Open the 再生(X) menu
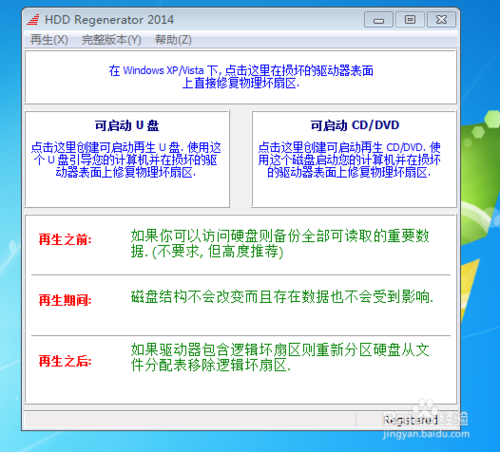Viewport: 500px width, 452px height. pos(49,40)
